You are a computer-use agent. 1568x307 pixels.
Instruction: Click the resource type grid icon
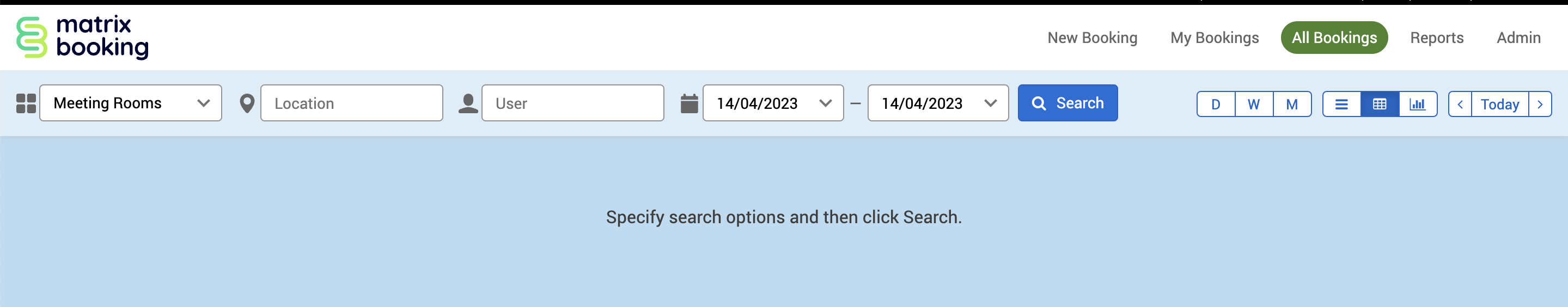(x=26, y=103)
